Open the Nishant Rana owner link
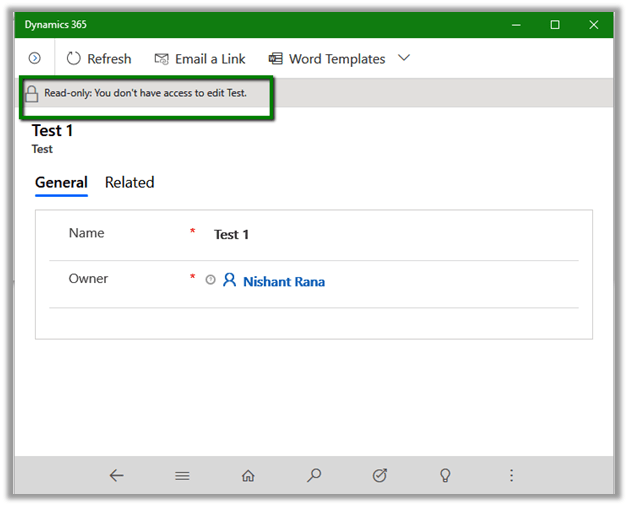Screen dimensions: 628x506 (x=283, y=282)
